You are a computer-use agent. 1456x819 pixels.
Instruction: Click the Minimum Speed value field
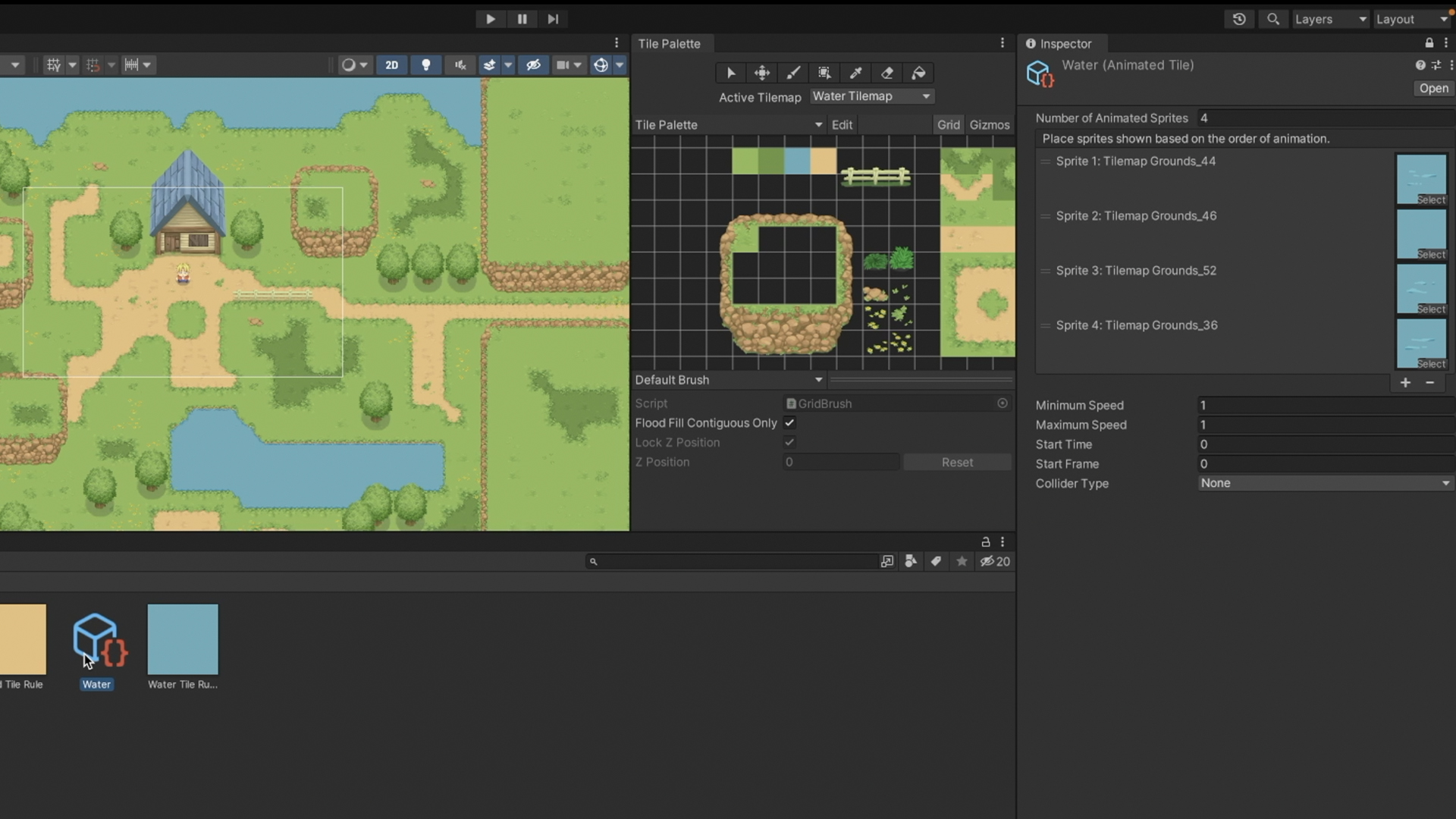(x=1325, y=405)
